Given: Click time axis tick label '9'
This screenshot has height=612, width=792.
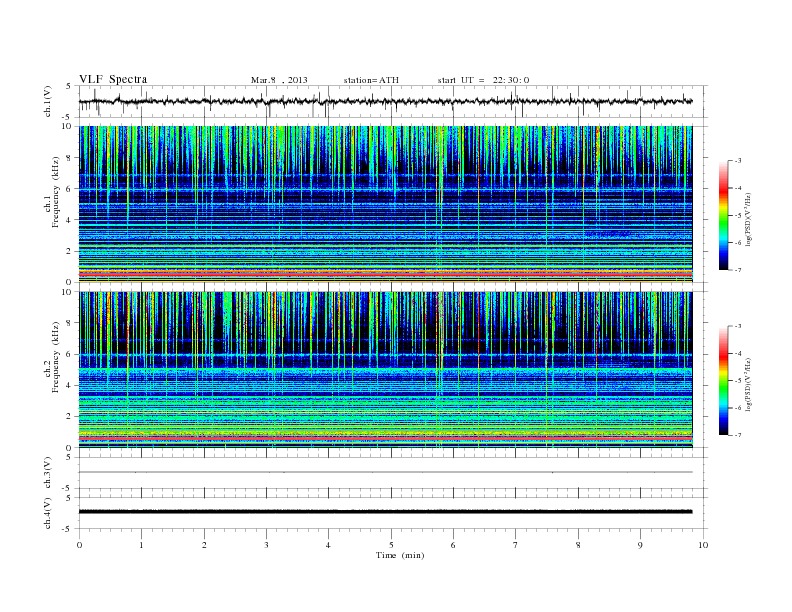Looking at the screenshot, I should tap(640, 545).
